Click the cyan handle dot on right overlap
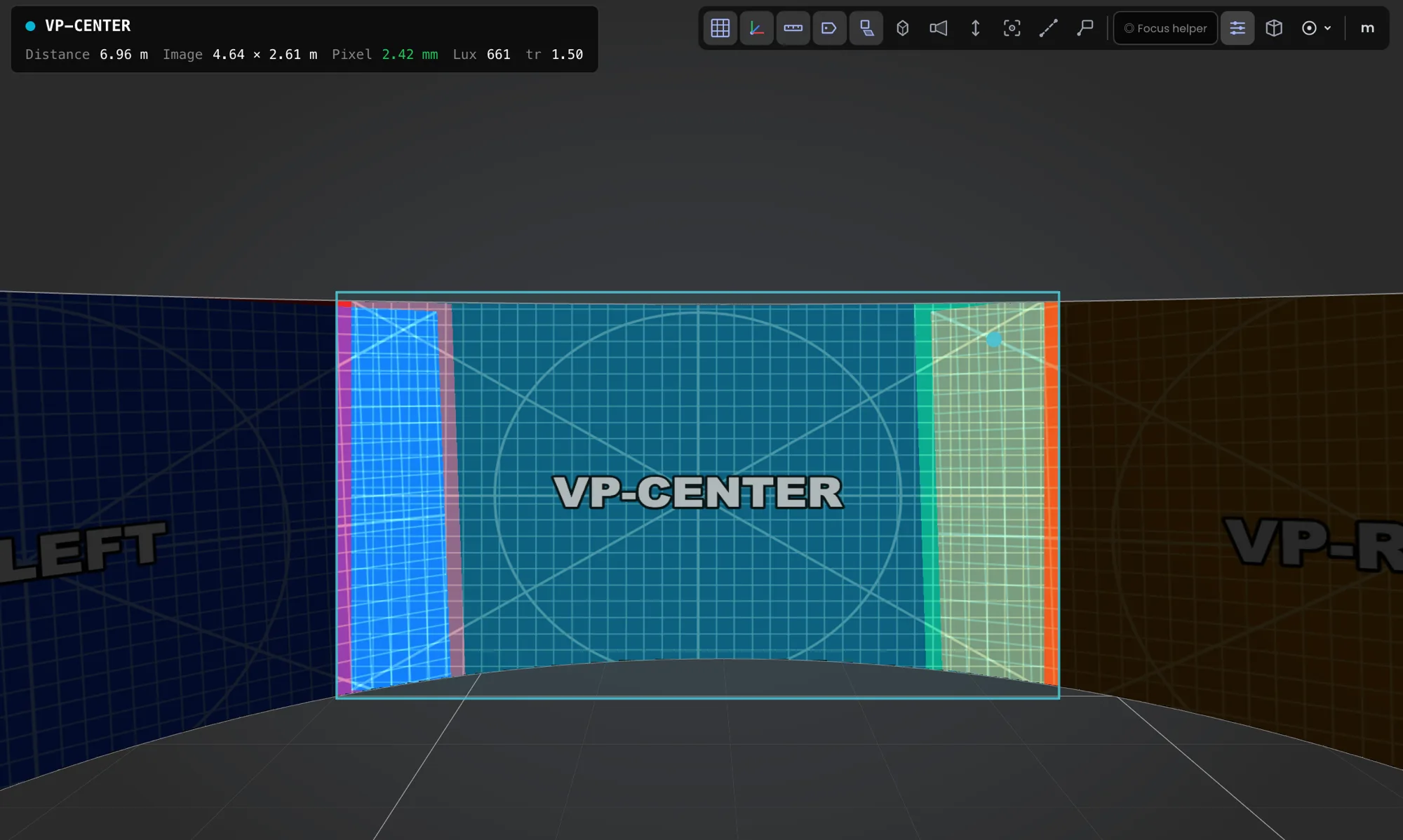 pyautogui.click(x=994, y=339)
